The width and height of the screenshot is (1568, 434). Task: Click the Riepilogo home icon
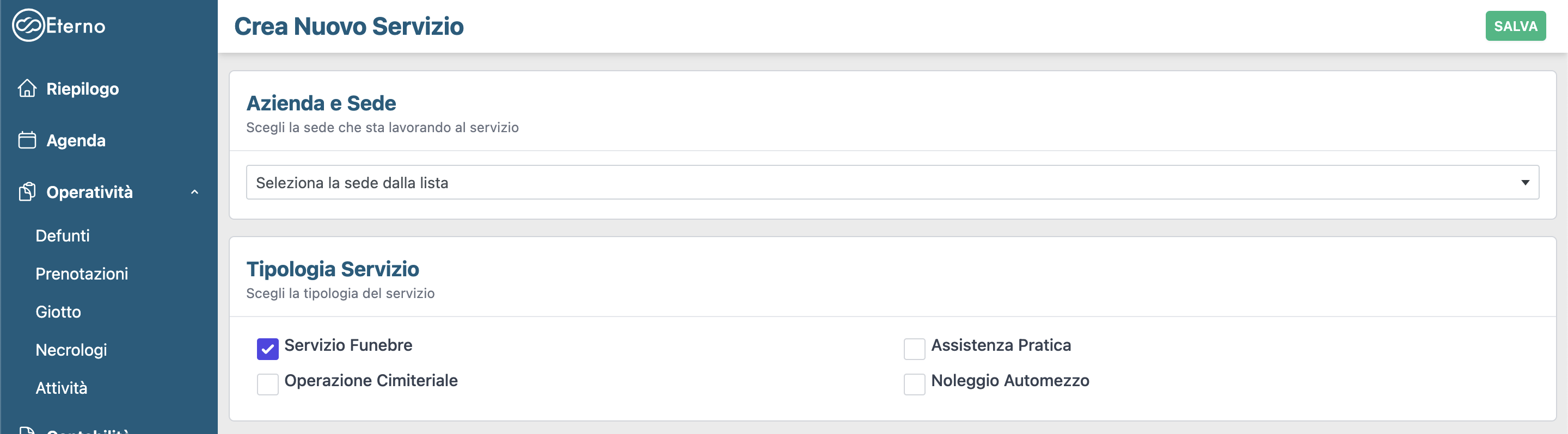coord(27,89)
